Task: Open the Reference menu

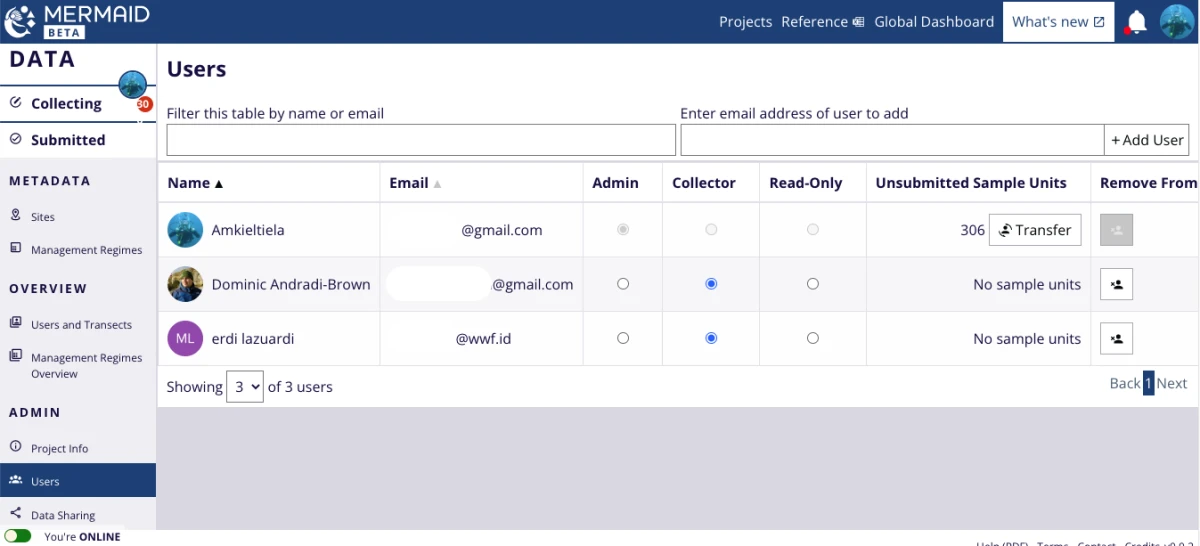Action: click(822, 22)
